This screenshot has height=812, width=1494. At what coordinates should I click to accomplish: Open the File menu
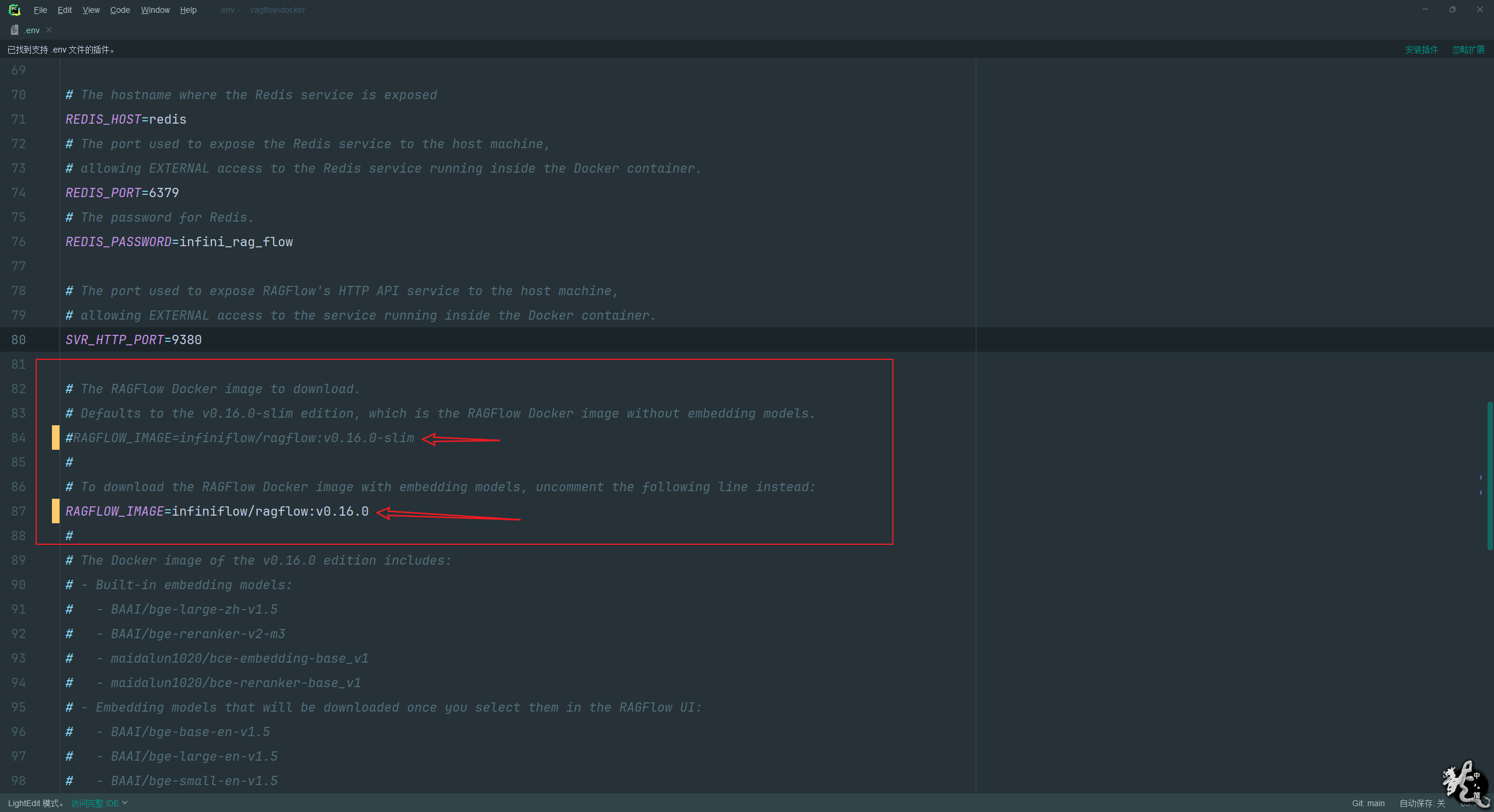(x=40, y=10)
